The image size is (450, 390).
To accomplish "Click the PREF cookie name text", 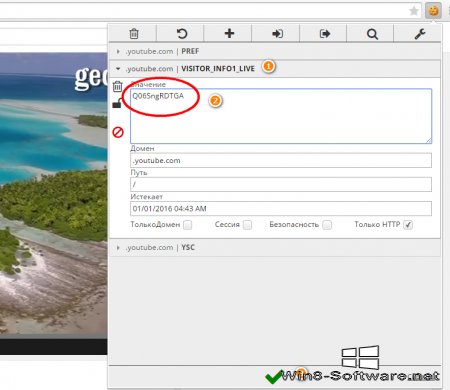I will 190,51.
